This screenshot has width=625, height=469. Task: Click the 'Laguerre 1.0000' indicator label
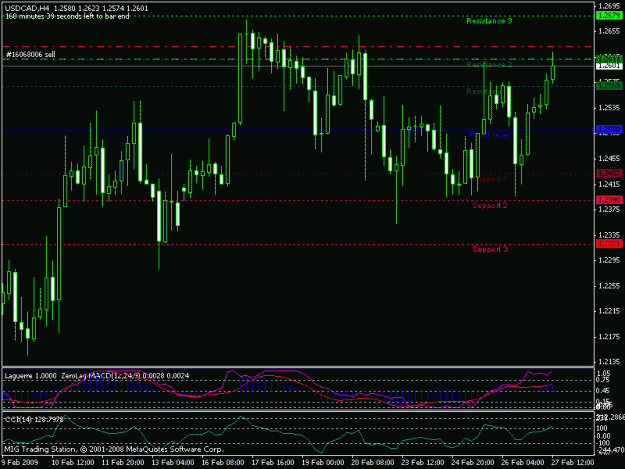click(30, 376)
